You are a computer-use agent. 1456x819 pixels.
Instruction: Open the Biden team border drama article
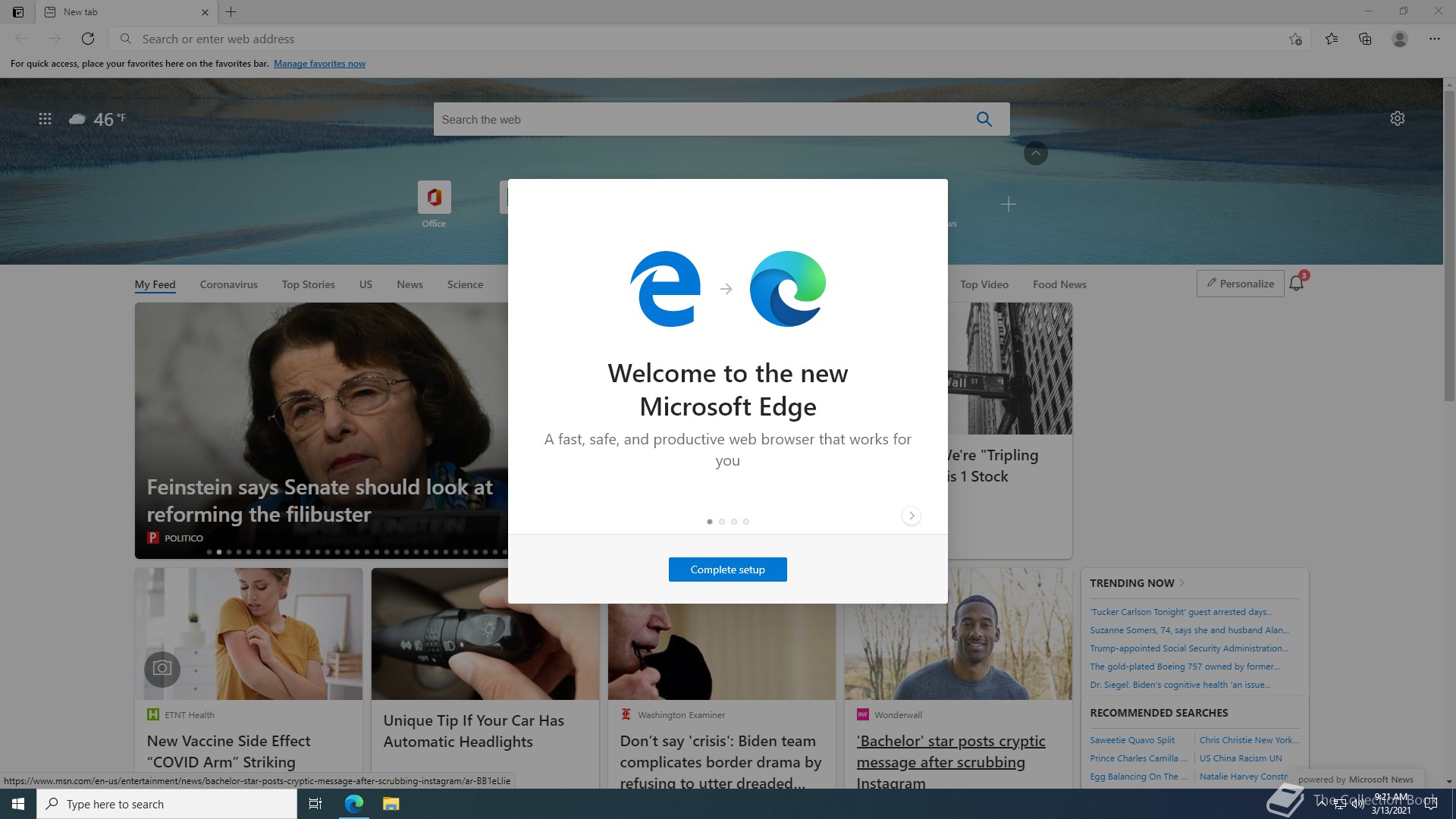pos(720,761)
